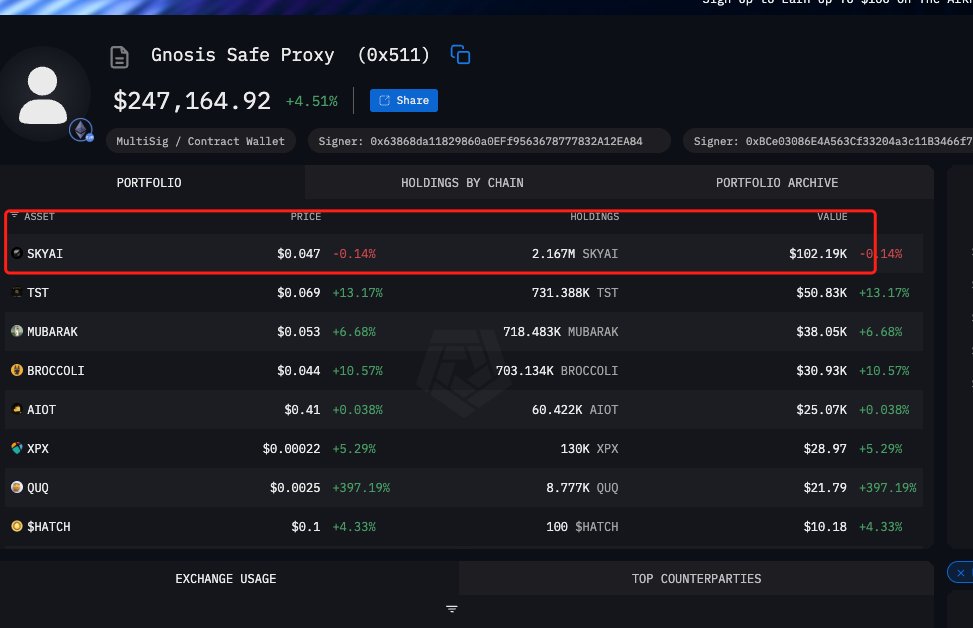Open signer 0xBCe03086 address tag
Screen dimensions: 973x628
pos(828,141)
